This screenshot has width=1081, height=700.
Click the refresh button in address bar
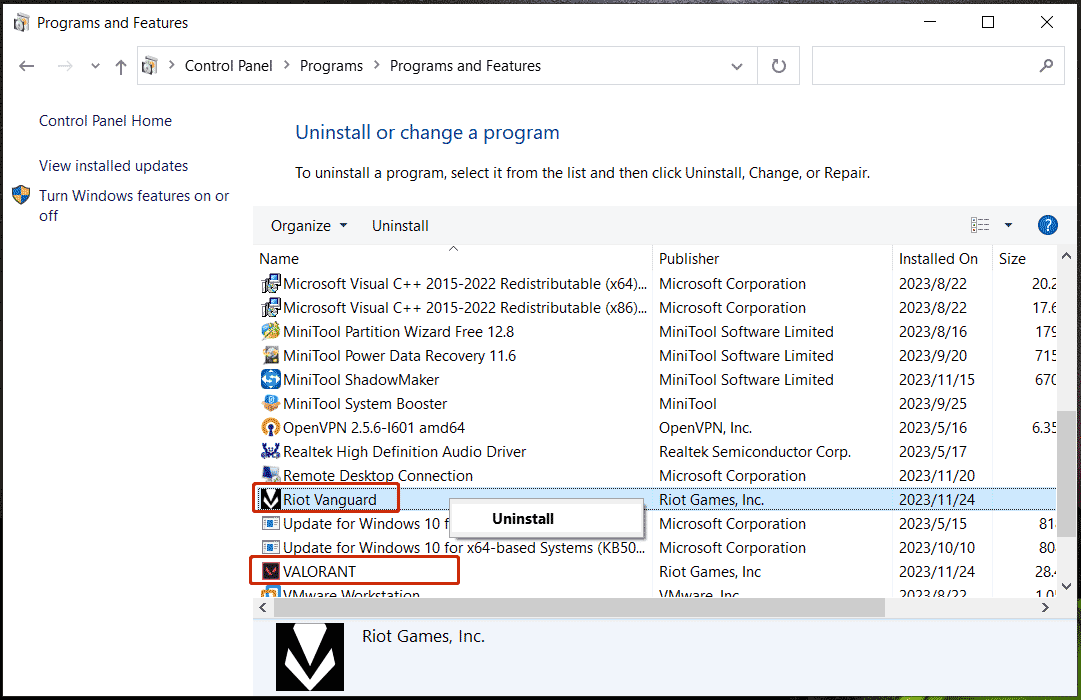[779, 66]
